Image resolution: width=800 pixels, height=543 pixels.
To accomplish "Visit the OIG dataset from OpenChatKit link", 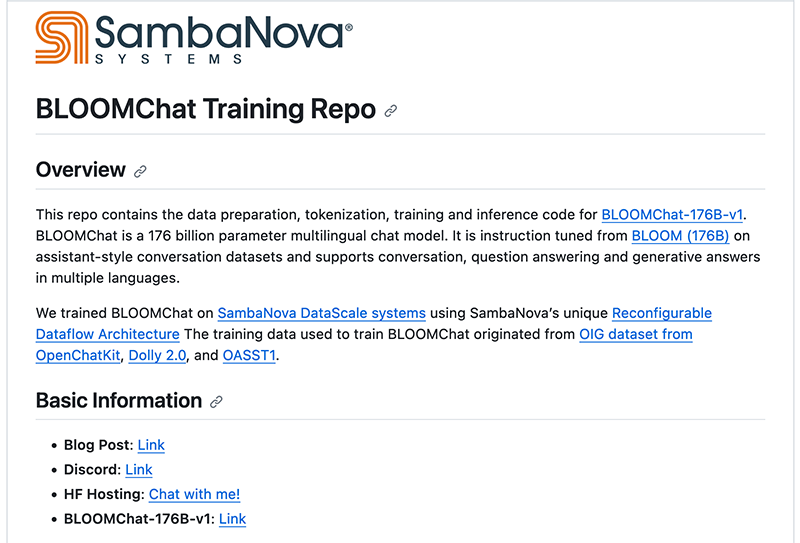I will (x=635, y=334).
